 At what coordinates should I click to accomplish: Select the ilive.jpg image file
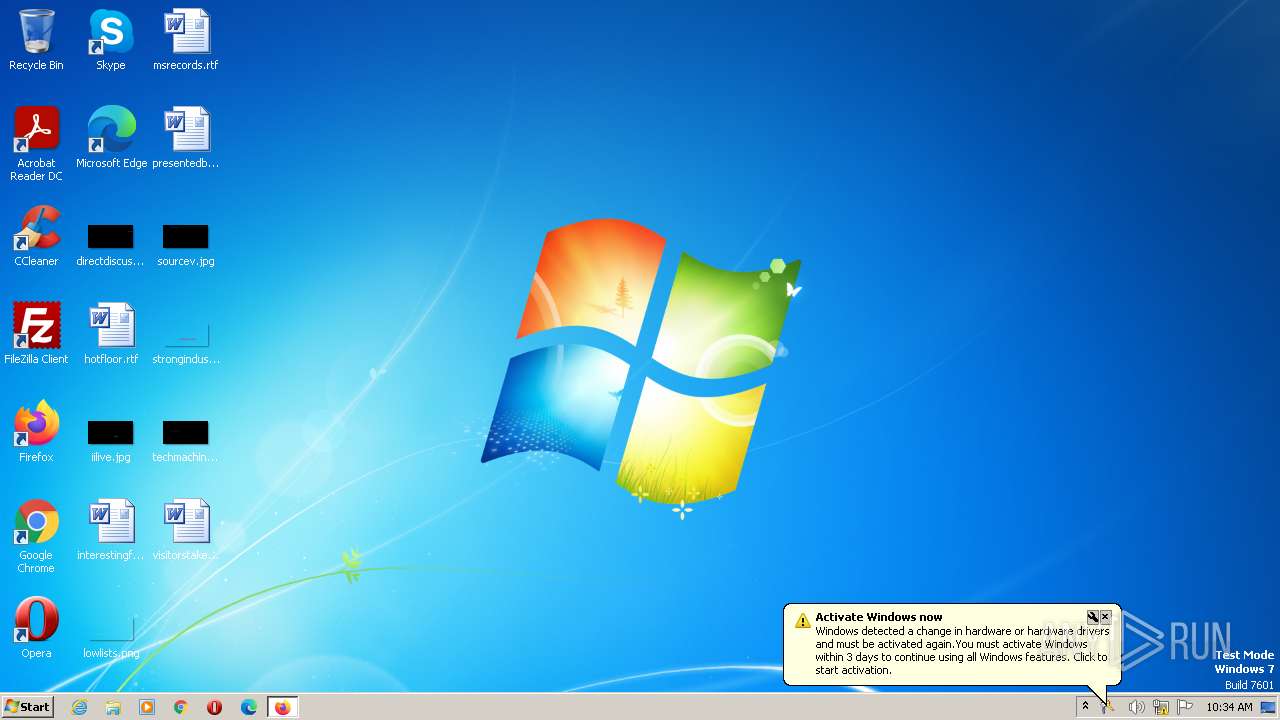pyautogui.click(x=111, y=441)
